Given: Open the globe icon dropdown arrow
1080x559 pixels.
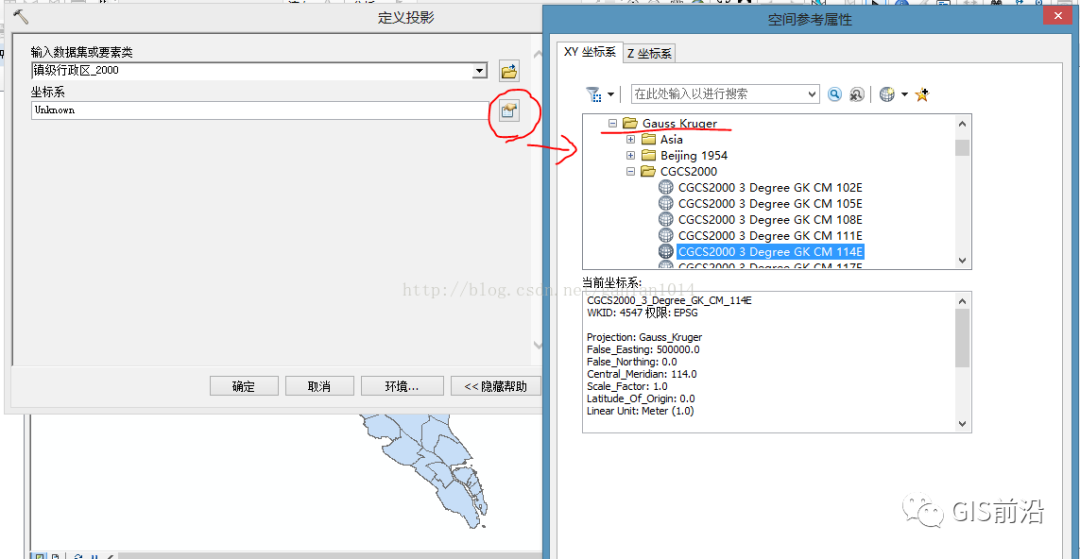Looking at the screenshot, I should (904, 94).
